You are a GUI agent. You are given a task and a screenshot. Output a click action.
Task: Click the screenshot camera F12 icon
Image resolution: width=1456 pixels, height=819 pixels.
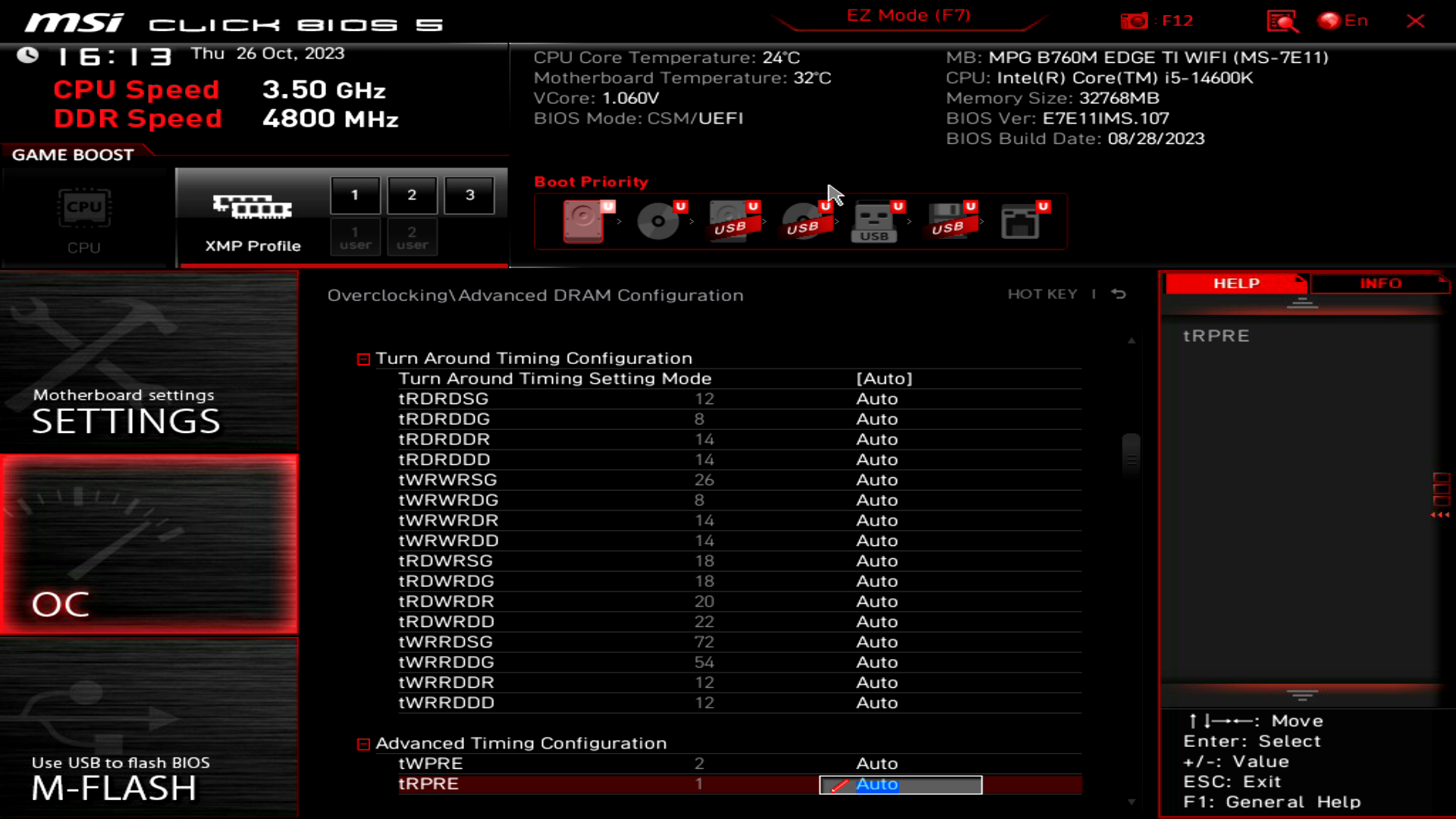[x=1134, y=20]
